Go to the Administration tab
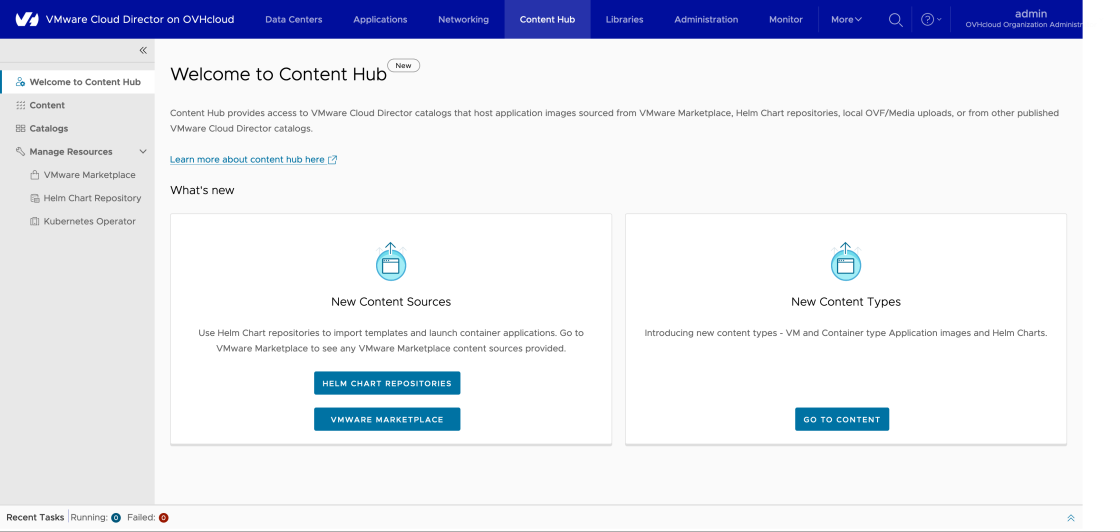 706,19
